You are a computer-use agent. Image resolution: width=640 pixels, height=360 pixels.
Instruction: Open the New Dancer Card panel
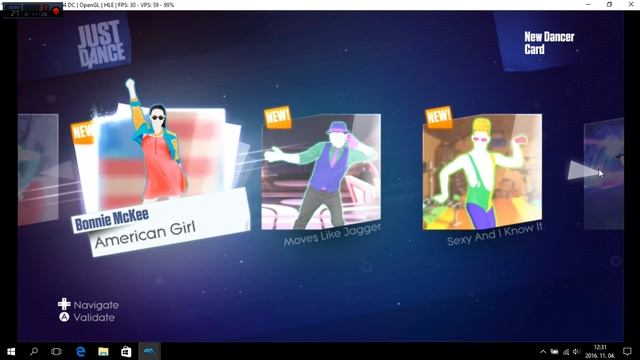(549, 43)
